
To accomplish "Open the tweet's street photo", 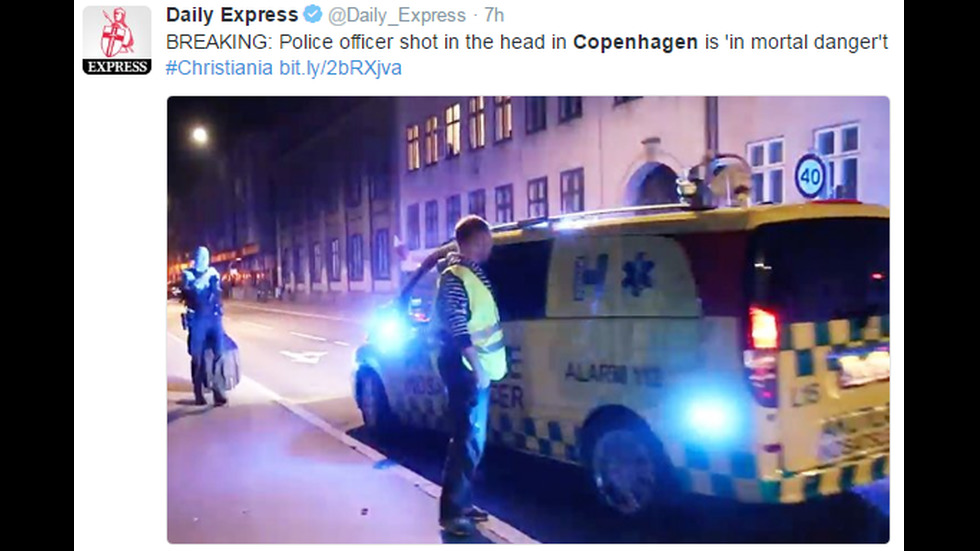I will (x=528, y=320).
